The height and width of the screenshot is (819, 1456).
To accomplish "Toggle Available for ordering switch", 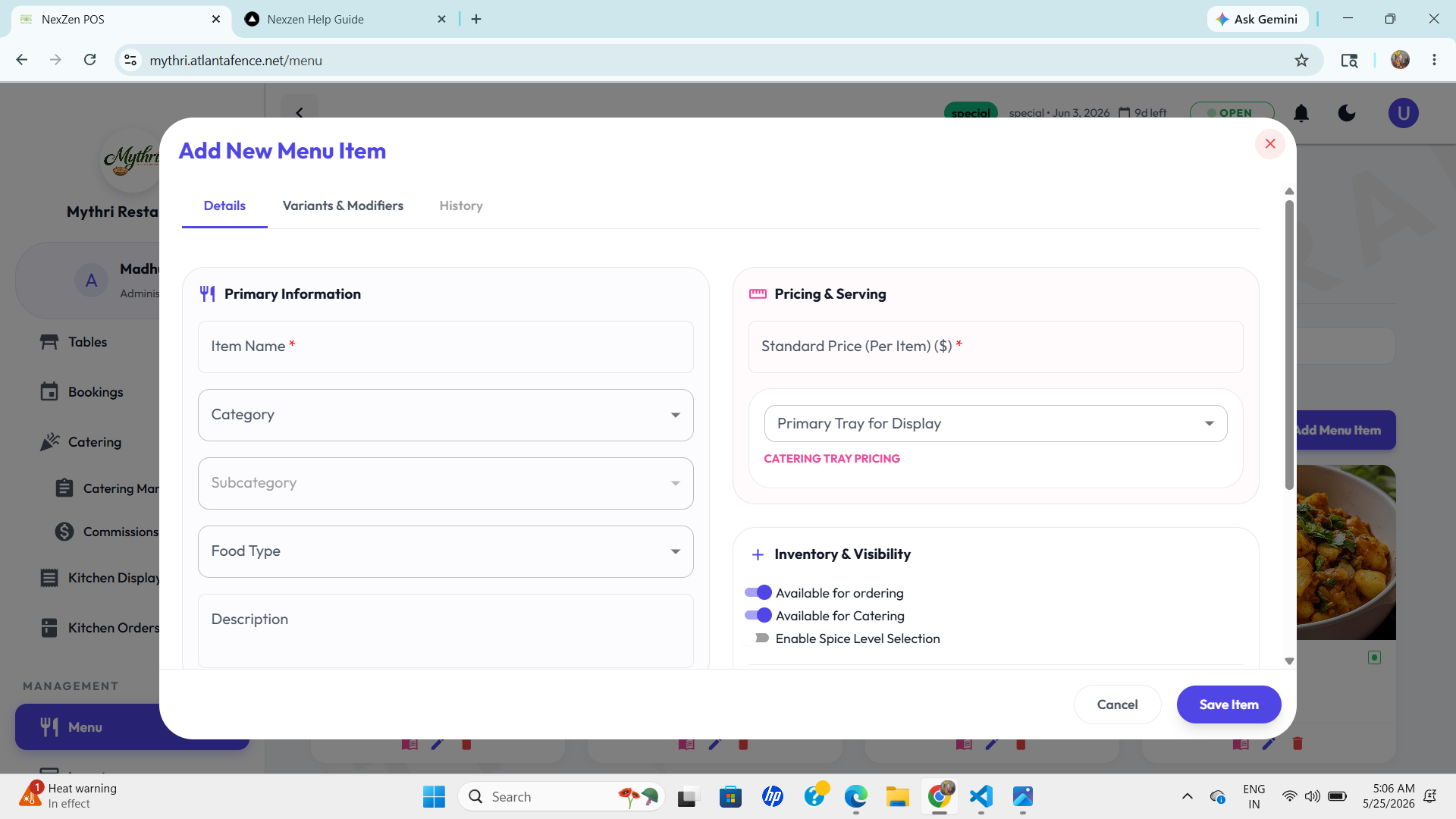I will click(x=758, y=592).
